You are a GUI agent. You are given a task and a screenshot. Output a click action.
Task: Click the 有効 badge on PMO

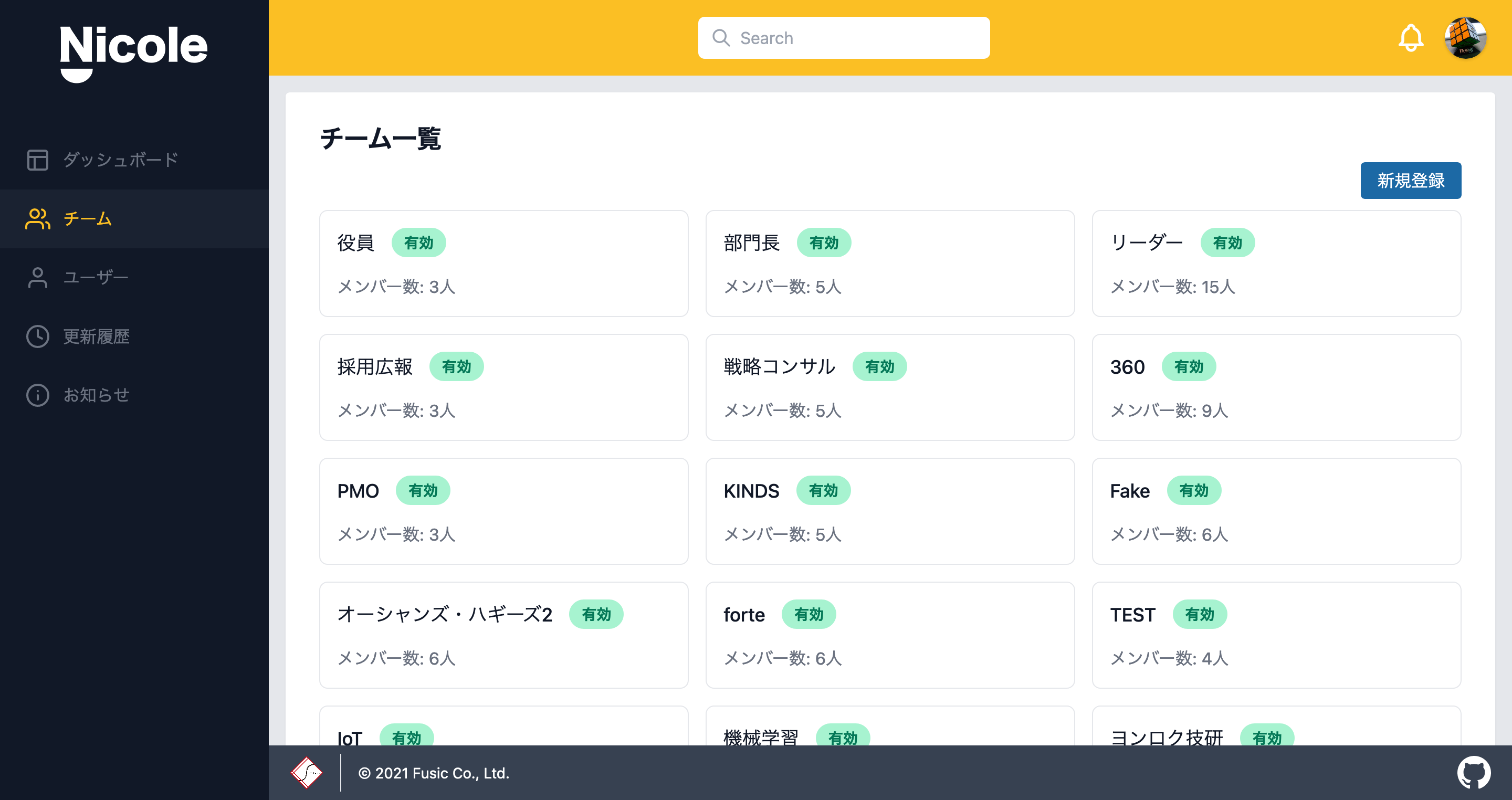[423, 491]
